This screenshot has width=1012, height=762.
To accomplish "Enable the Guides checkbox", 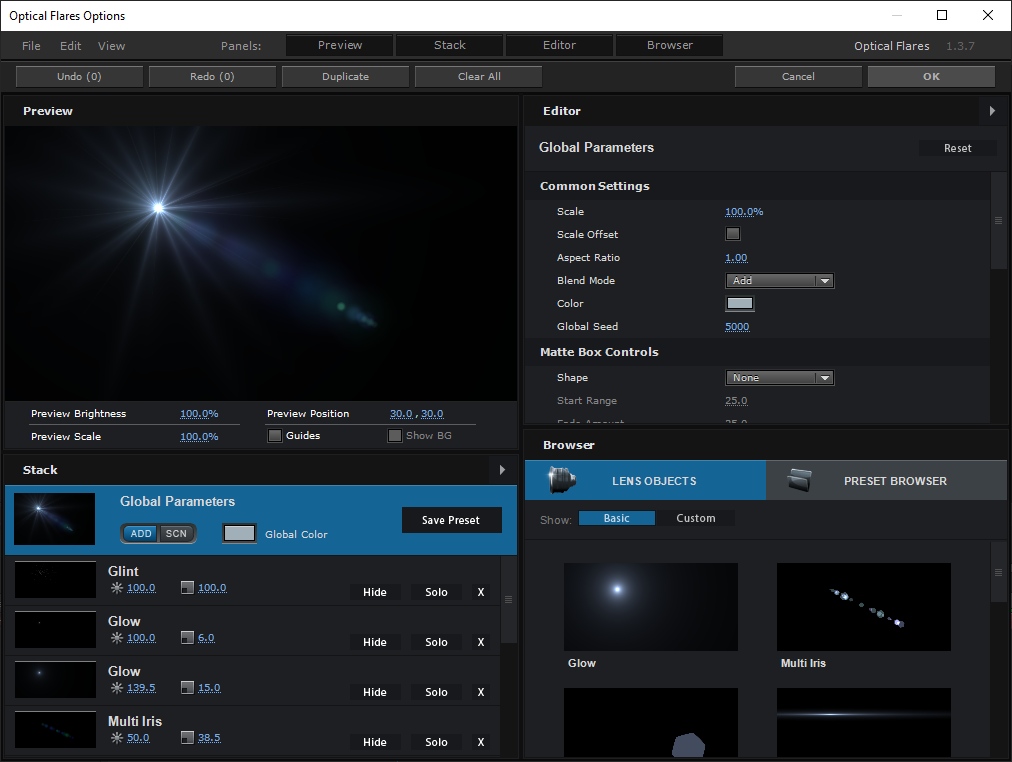I will 275,436.
